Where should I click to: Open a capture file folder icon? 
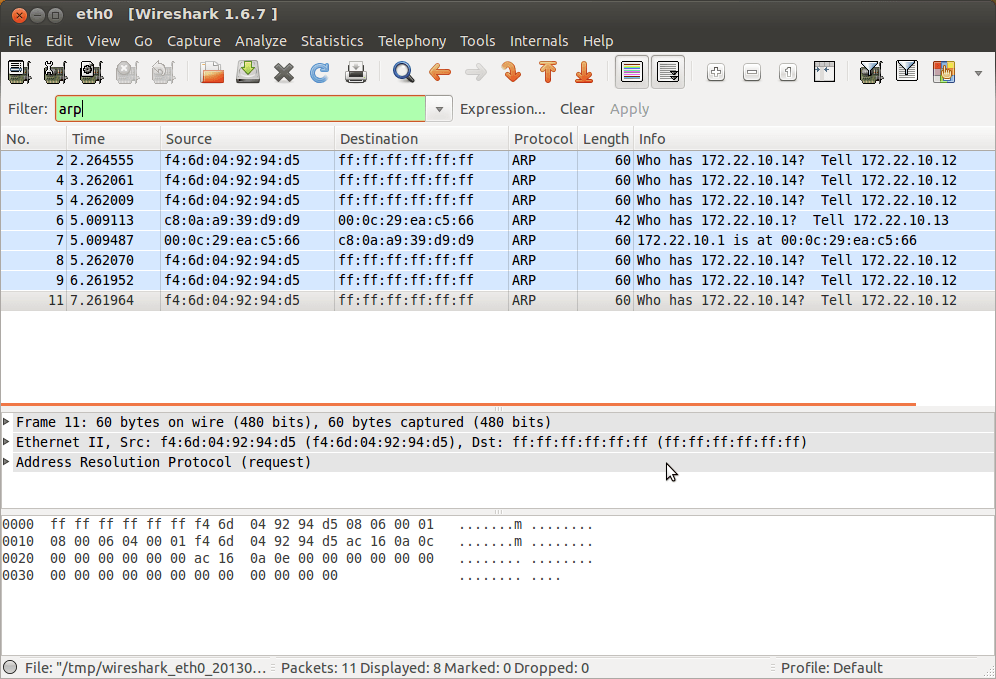212,72
